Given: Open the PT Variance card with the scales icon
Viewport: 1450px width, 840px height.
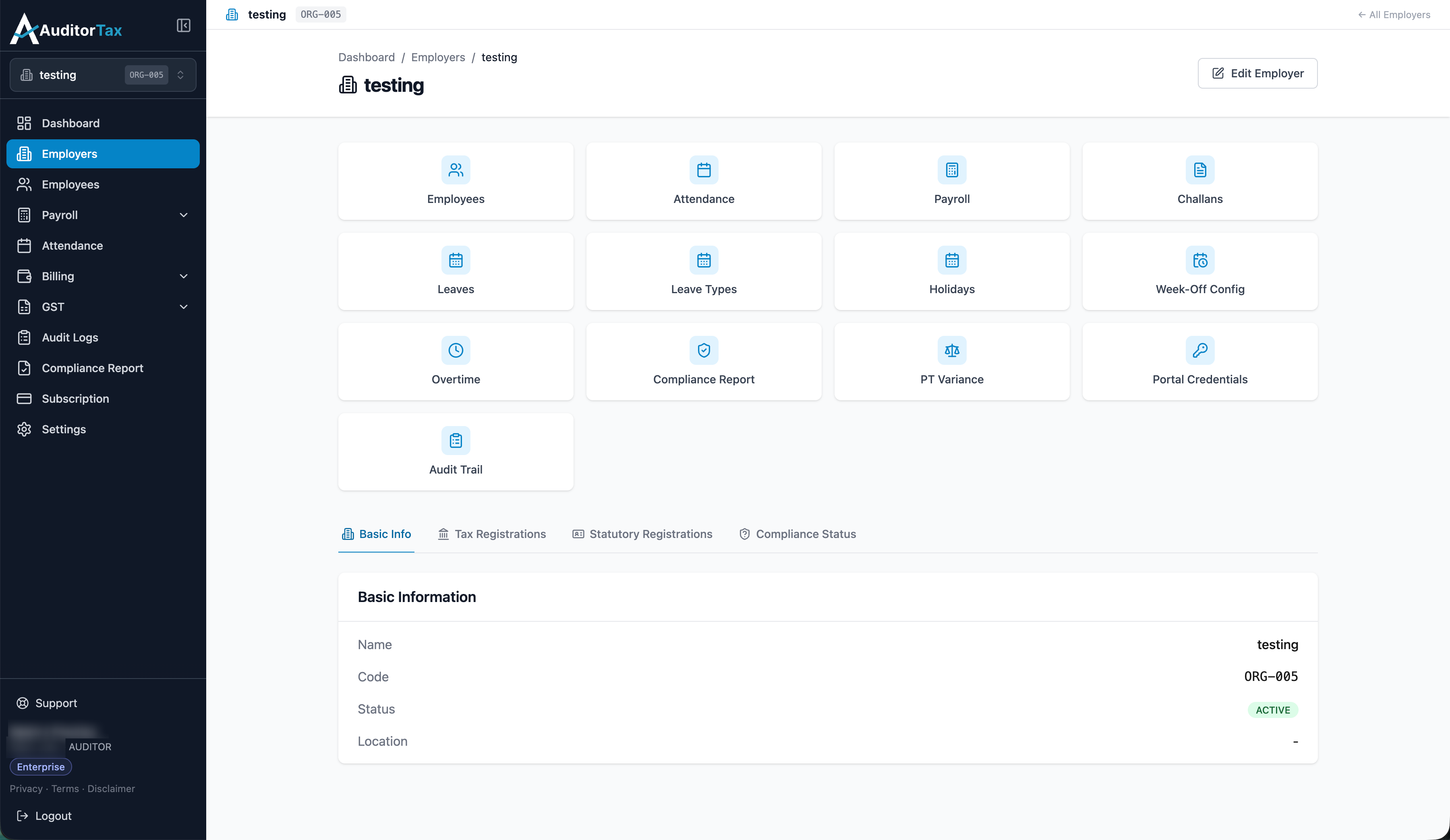Looking at the screenshot, I should [952, 362].
